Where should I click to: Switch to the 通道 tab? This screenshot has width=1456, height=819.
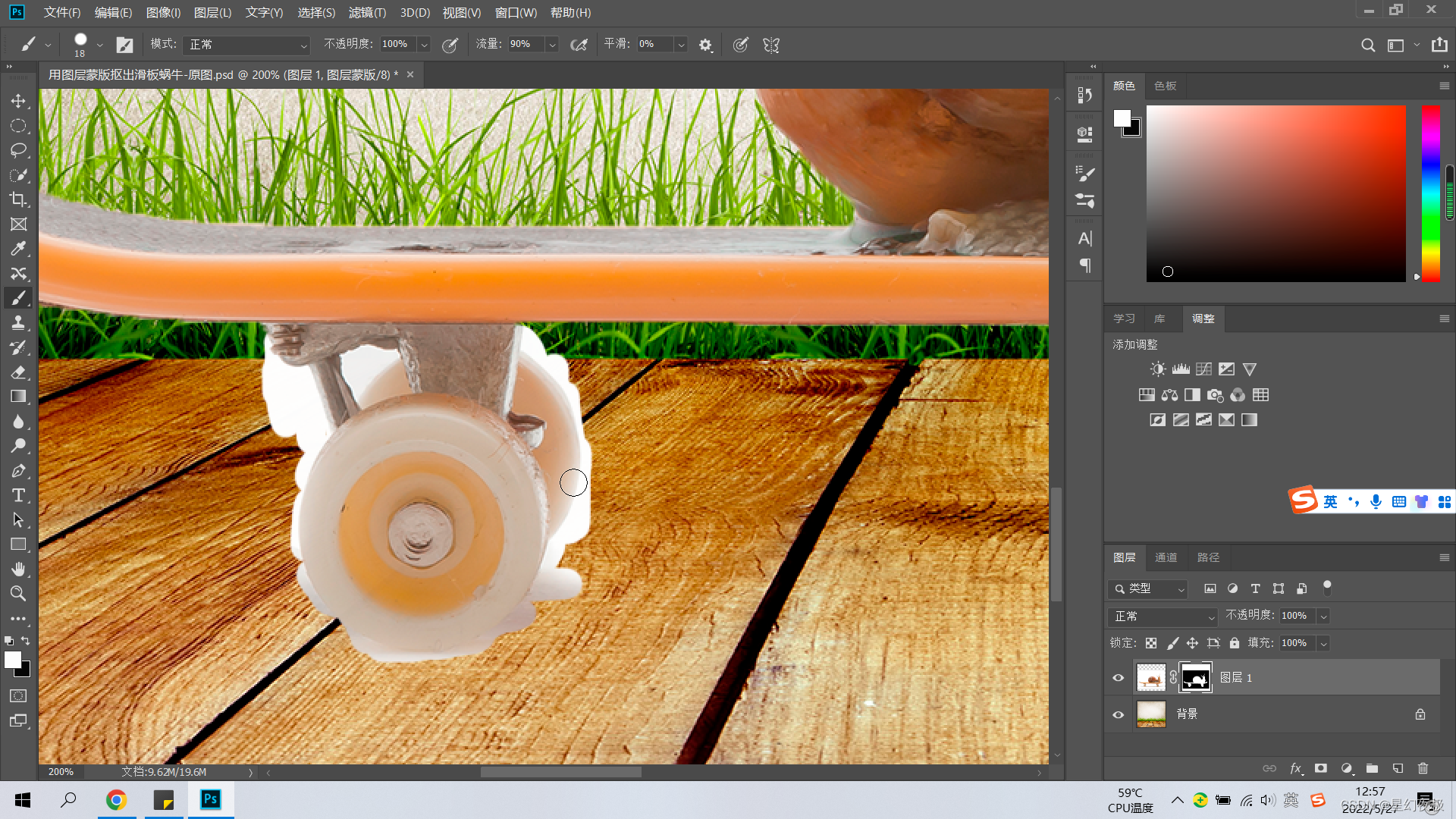pos(1166,557)
